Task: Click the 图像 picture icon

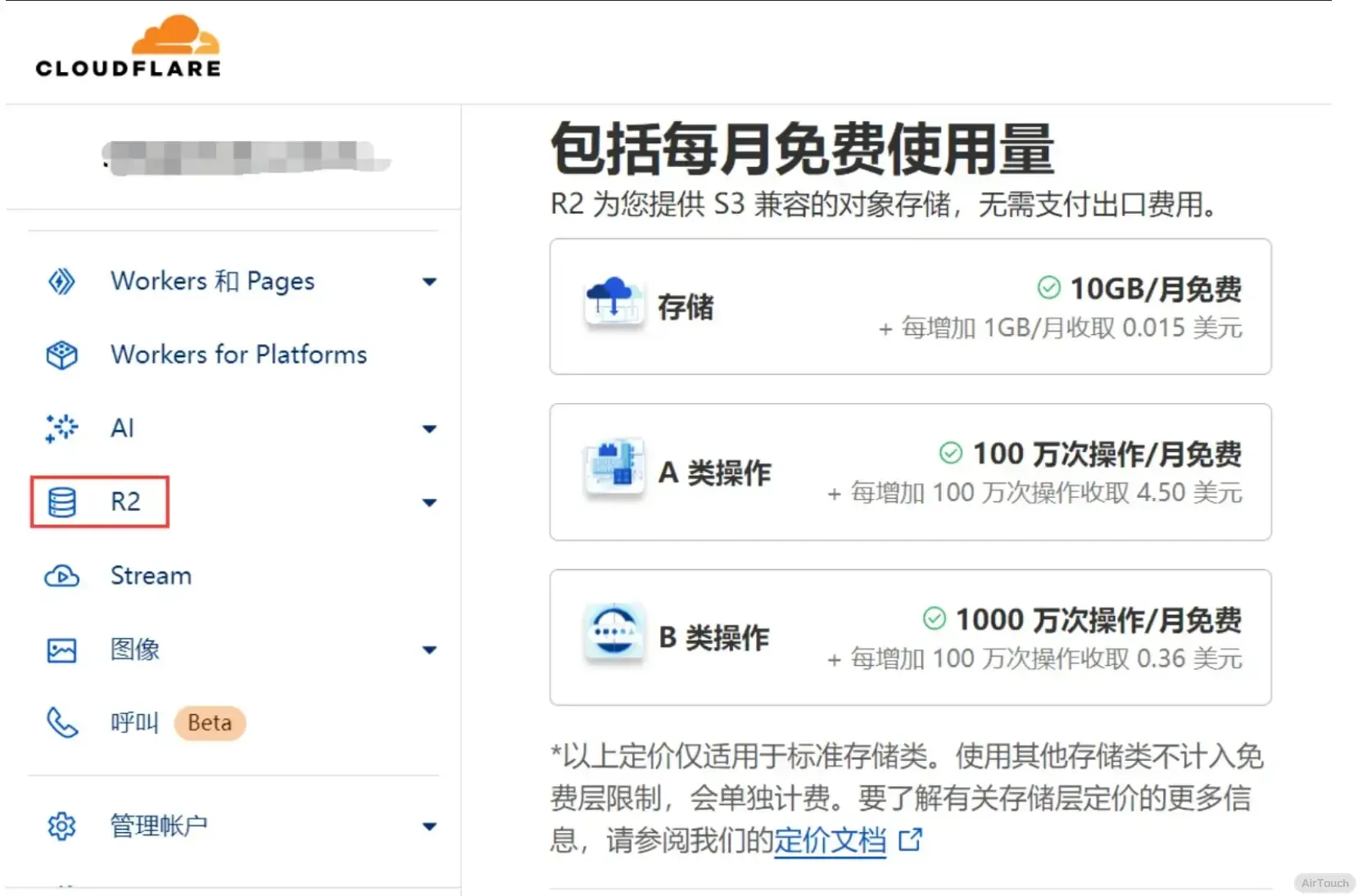Action: click(x=61, y=650)
